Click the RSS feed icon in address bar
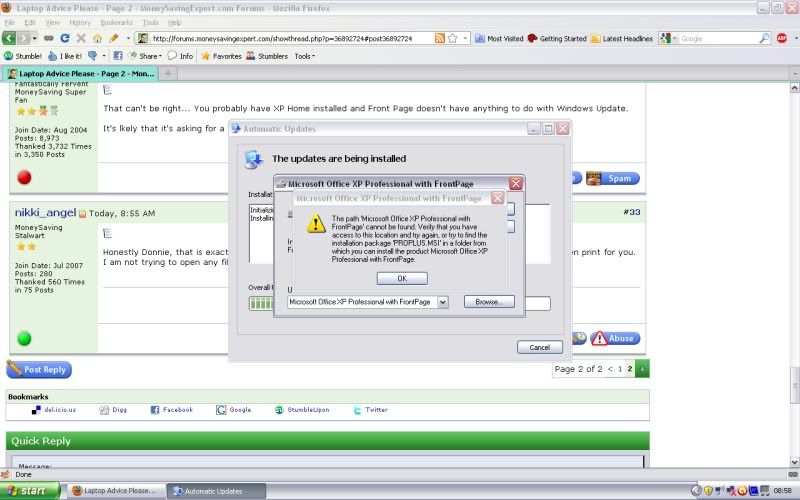This screenshot has width=800, height=500. 439,38
